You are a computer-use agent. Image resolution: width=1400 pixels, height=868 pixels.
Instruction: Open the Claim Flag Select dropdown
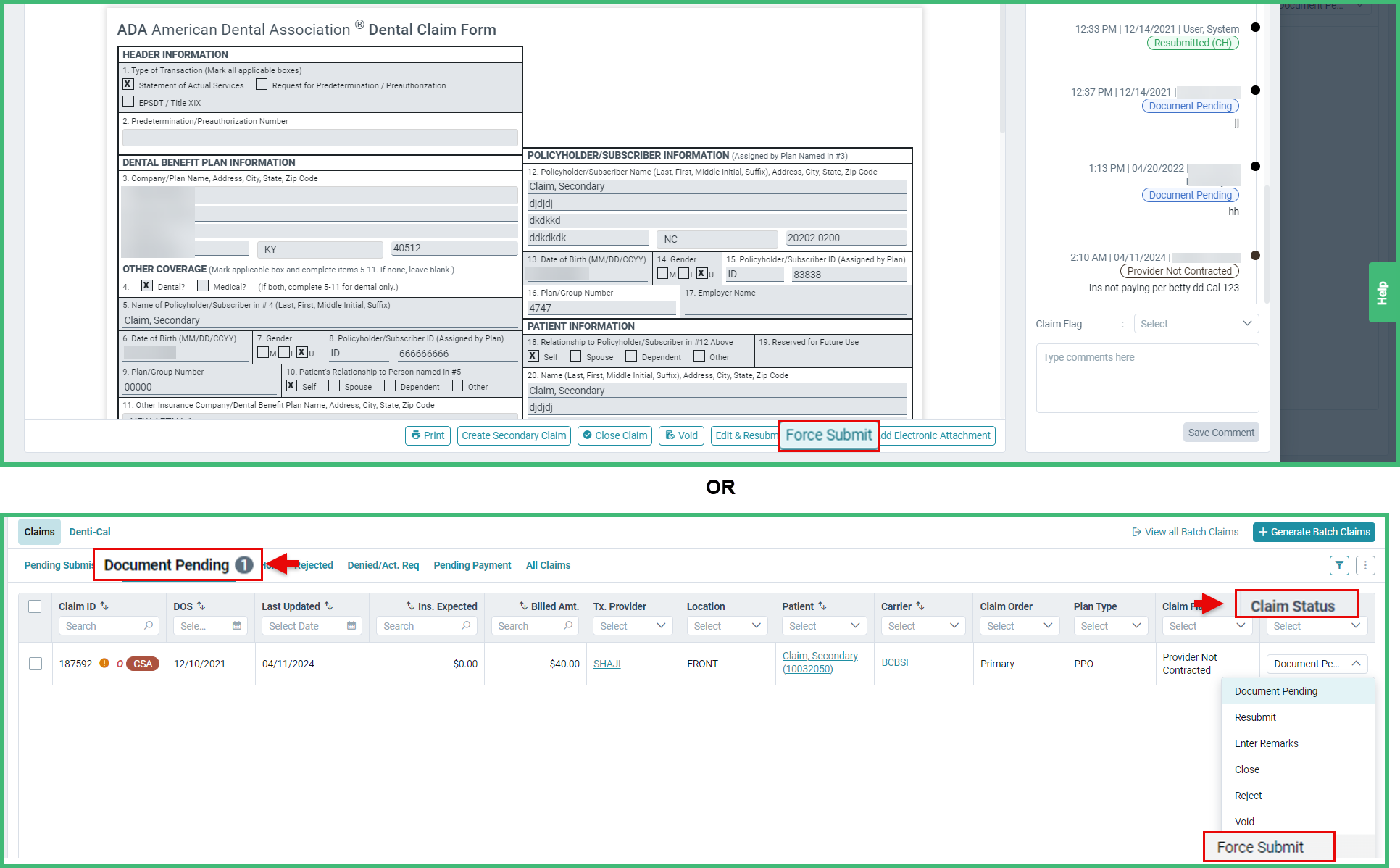point(1196,323)
